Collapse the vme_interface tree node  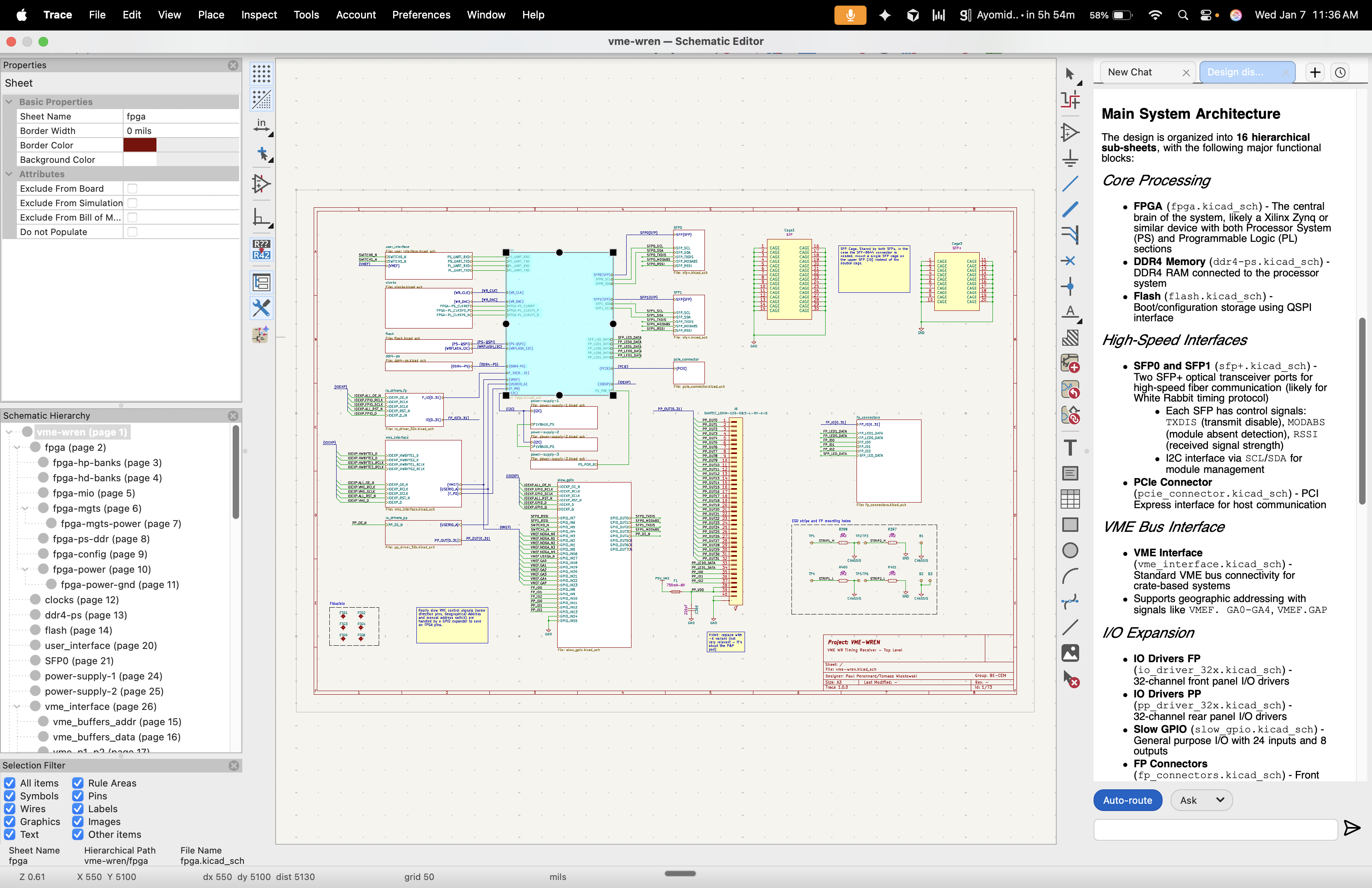(x=17, y=706)
